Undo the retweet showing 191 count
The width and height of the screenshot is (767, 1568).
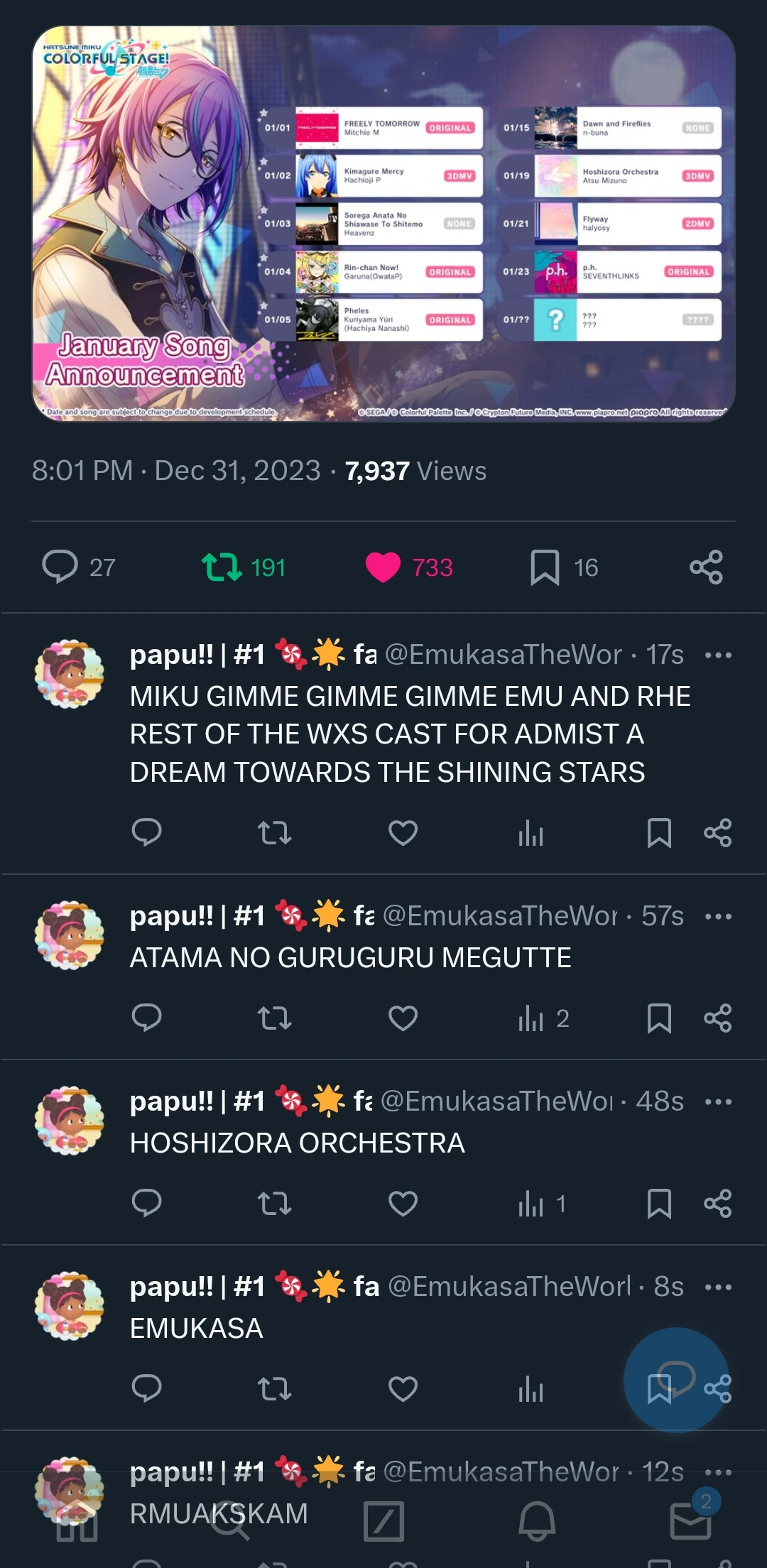[222, 567]
